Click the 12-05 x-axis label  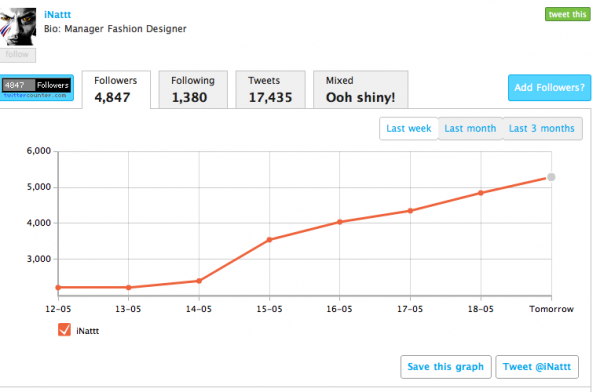[x=58, y=309]
